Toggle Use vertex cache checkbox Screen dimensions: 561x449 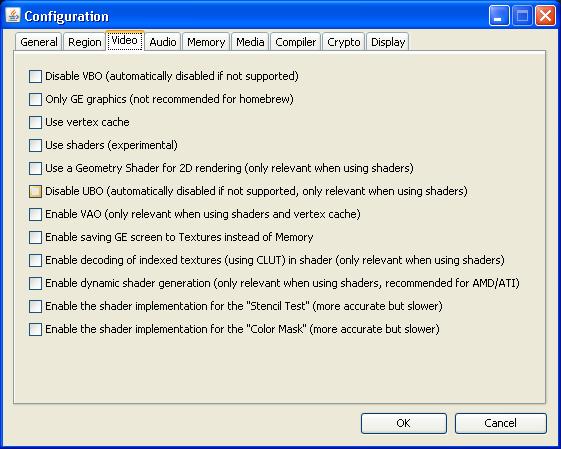(x=35, y=122)
